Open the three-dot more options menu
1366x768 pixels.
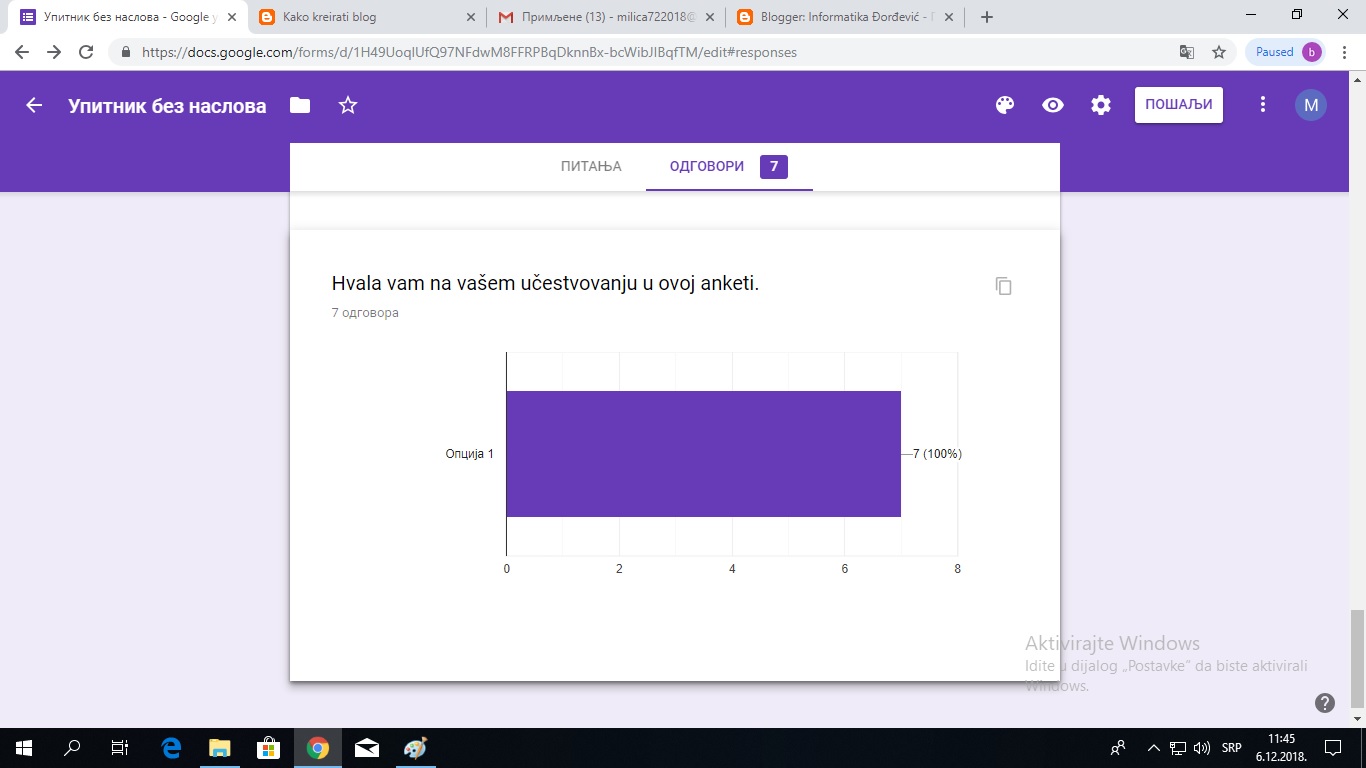[x=1262, y=104]
